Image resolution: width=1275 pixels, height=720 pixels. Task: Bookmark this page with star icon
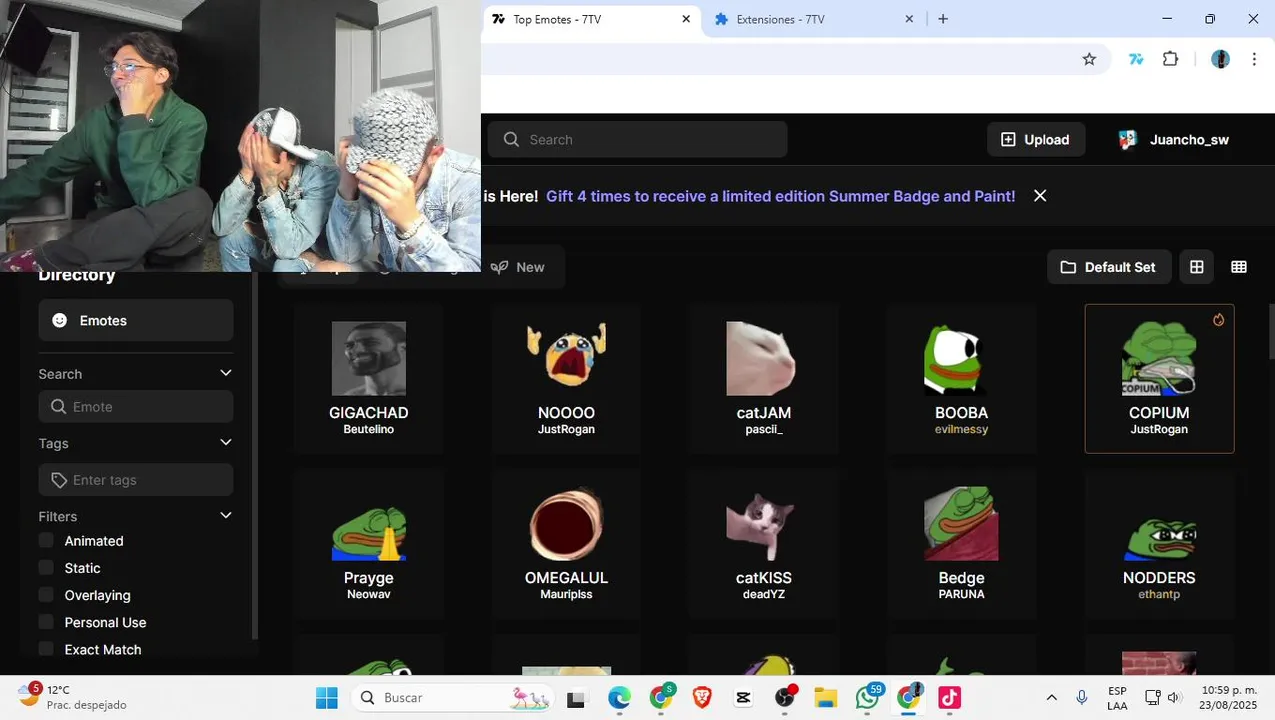1089,59
